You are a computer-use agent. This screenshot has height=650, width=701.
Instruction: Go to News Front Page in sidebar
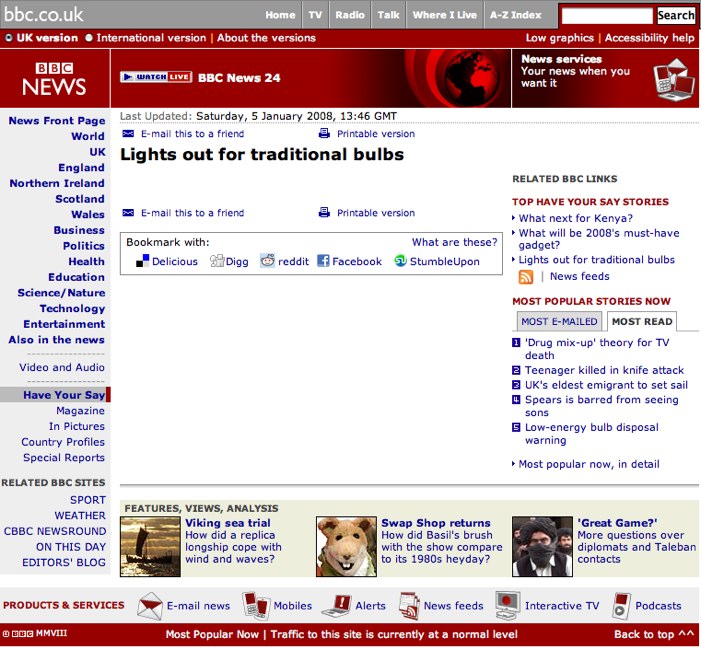(57, 121)
